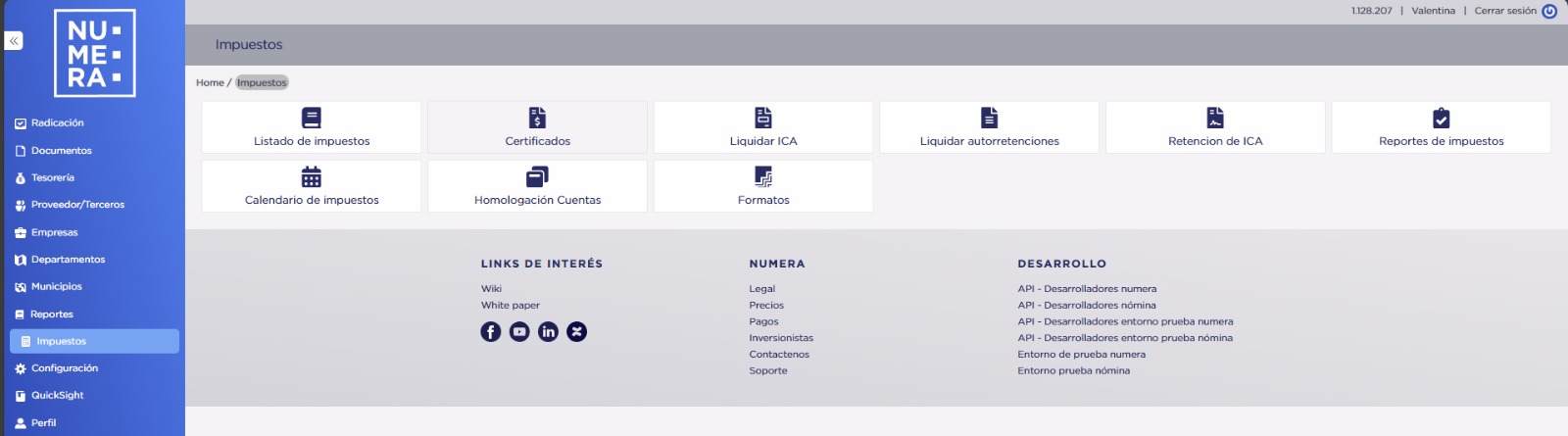Click the Certificados document icon
Viewport: 1568px width, 436px height.
pyautogui.click(x=537, y=119)
